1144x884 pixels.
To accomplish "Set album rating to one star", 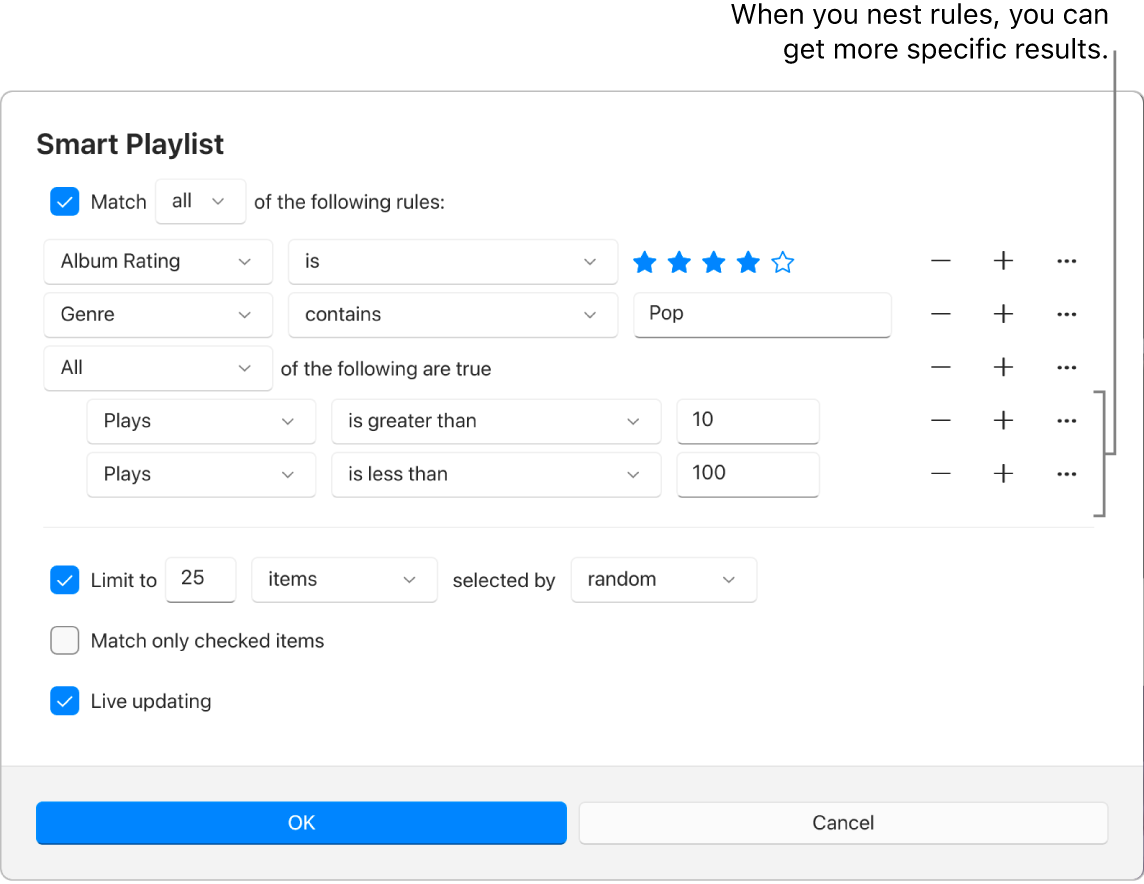I will pyautogui.click(x=644, y=262).
